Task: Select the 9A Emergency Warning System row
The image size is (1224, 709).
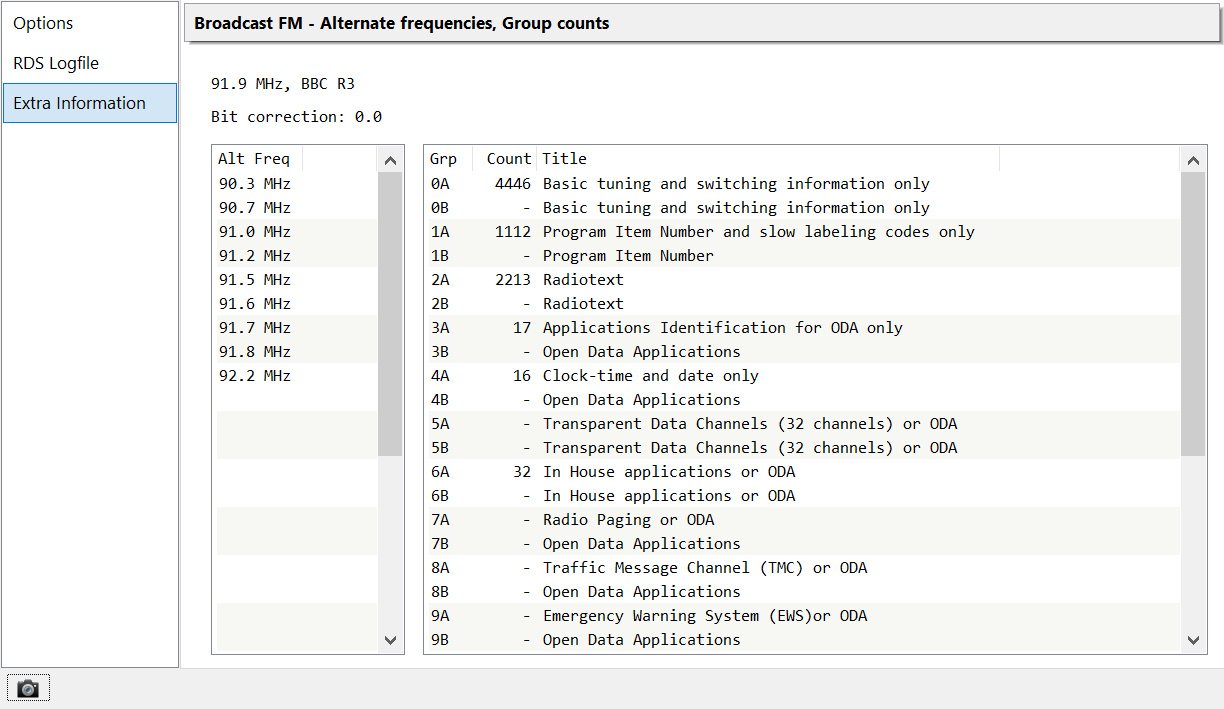Action: [704, 616]
